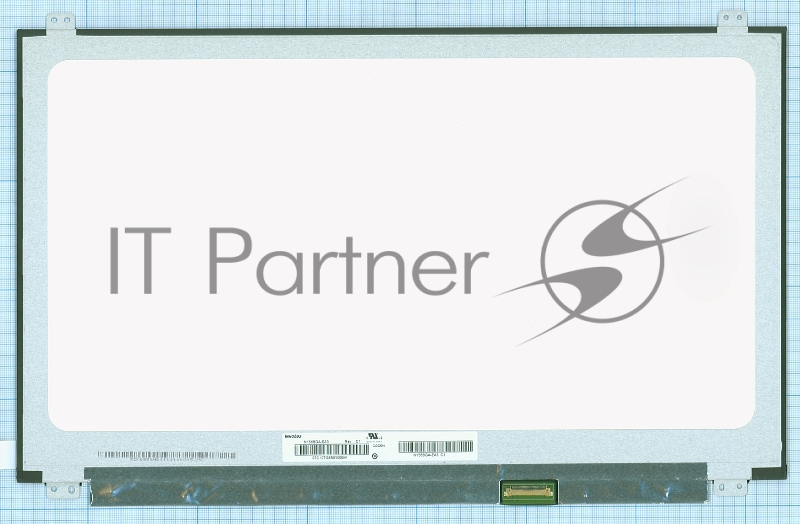Click the right barcode on the white label

pyautogui.click(x=436, y=447)
